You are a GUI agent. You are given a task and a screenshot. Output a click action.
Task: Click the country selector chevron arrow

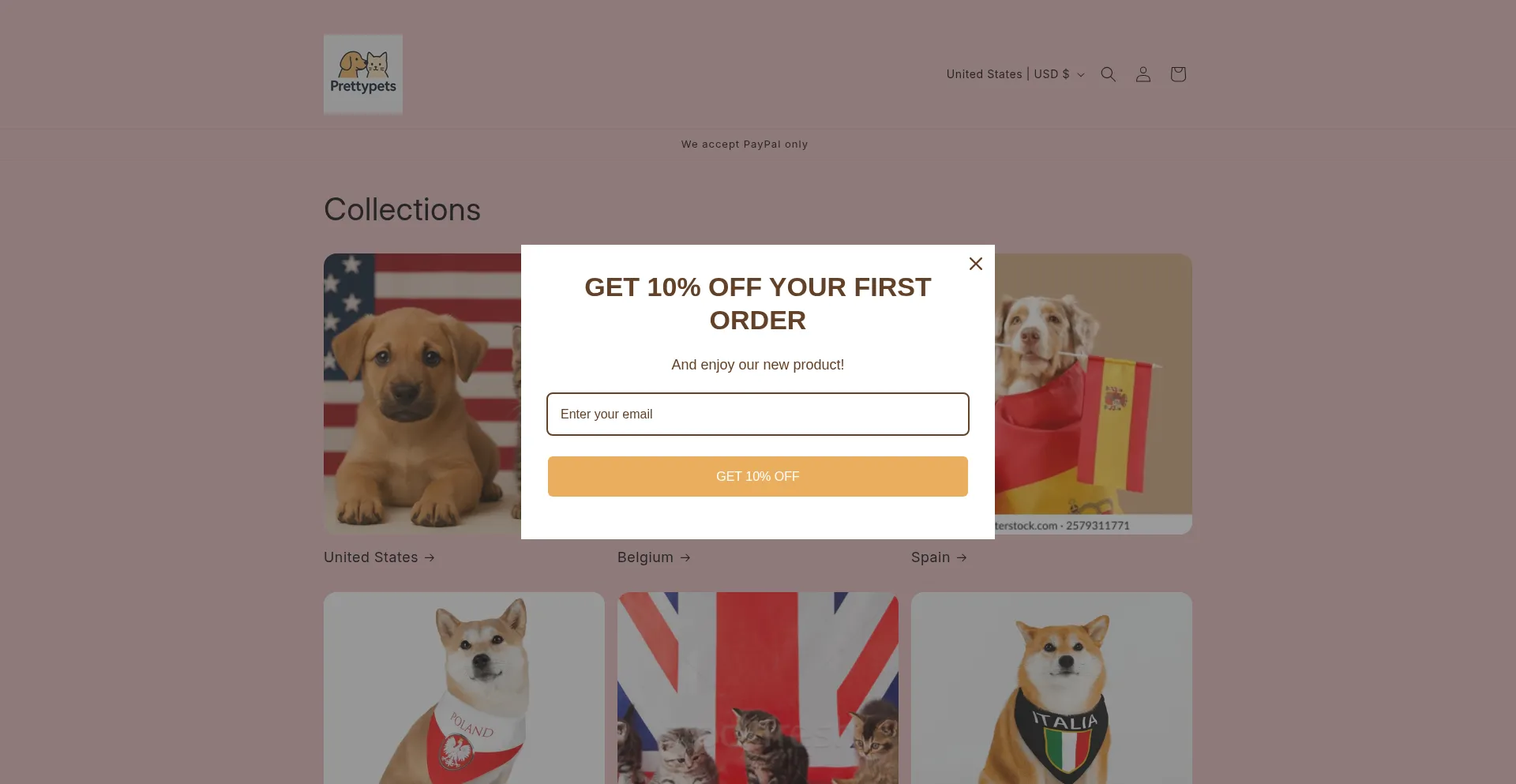[x=1081, y=75]
